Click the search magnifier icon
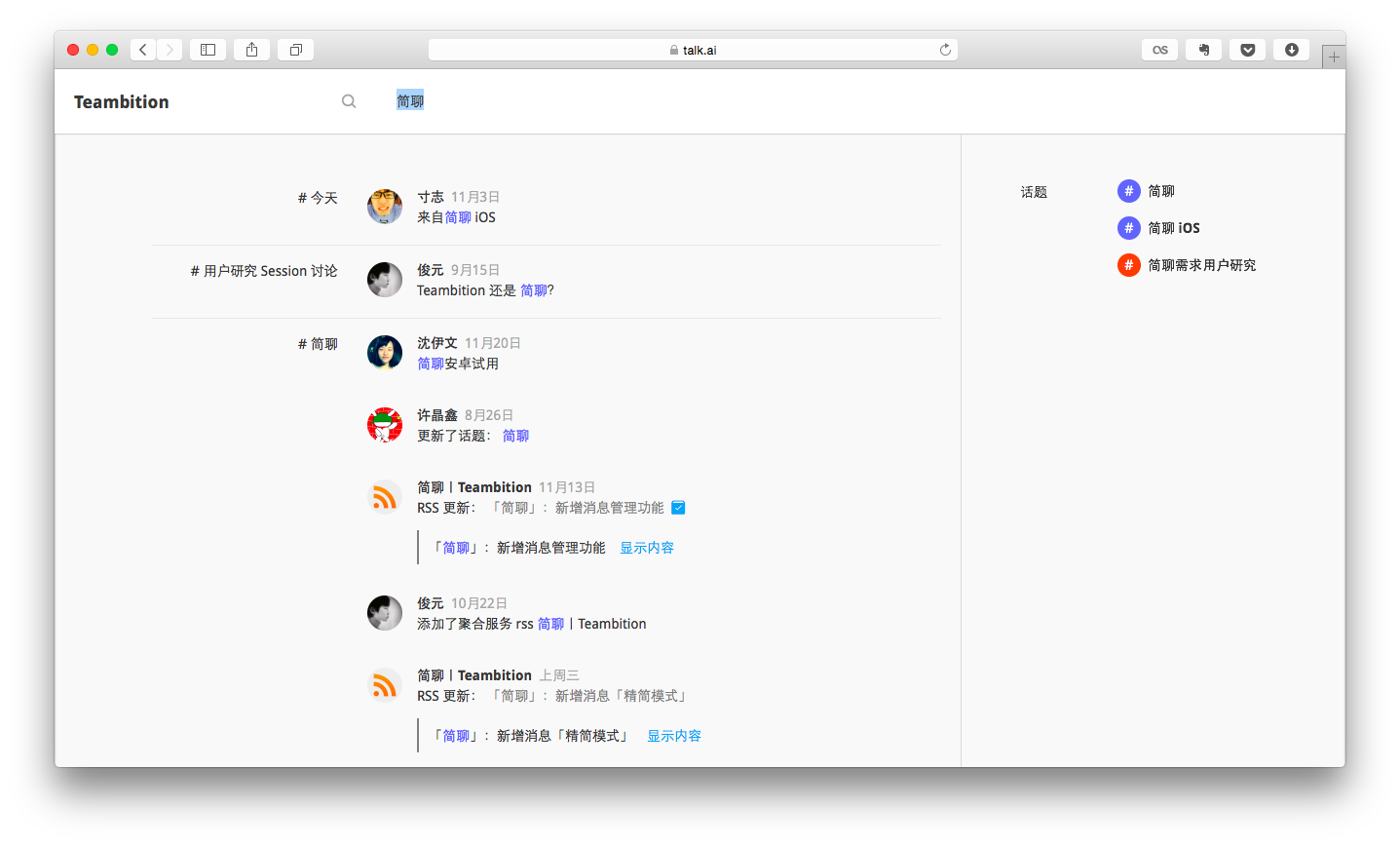Viewport: 1400px width, 845px height. (x=349, y=101)
